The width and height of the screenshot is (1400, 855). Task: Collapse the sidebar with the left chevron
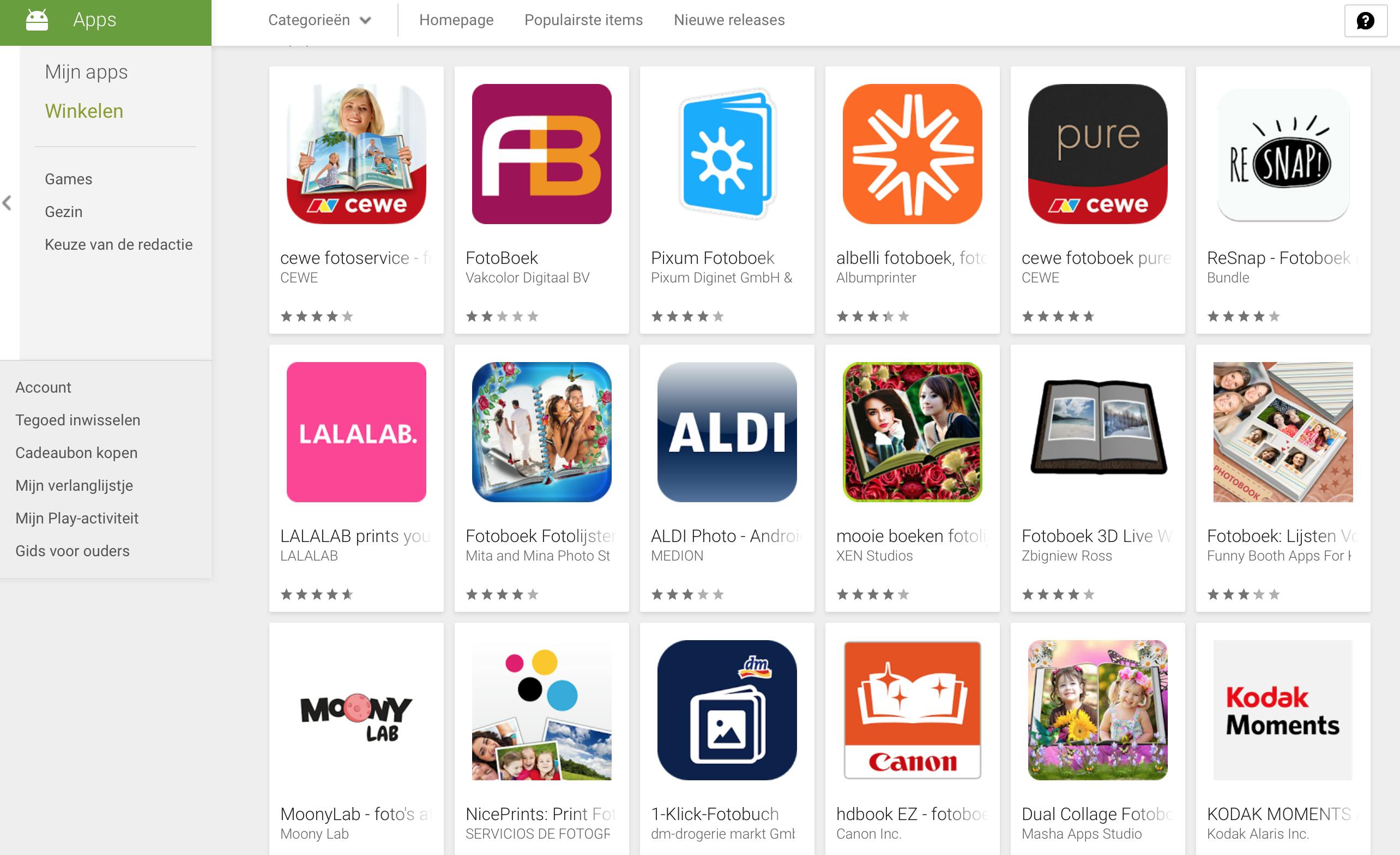pyautogui.click(x=7, y=203)
